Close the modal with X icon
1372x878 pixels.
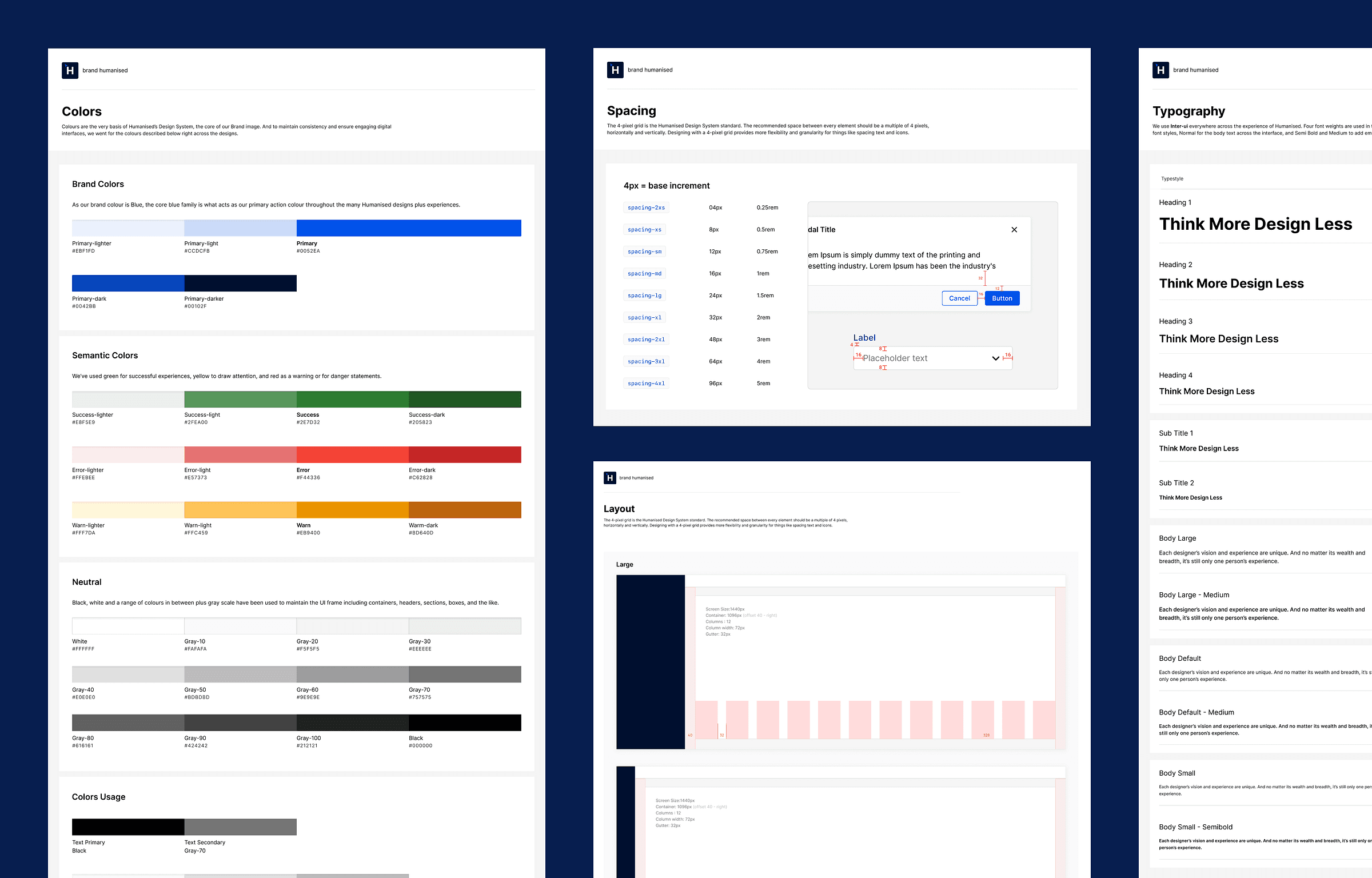coord(1014,230)
